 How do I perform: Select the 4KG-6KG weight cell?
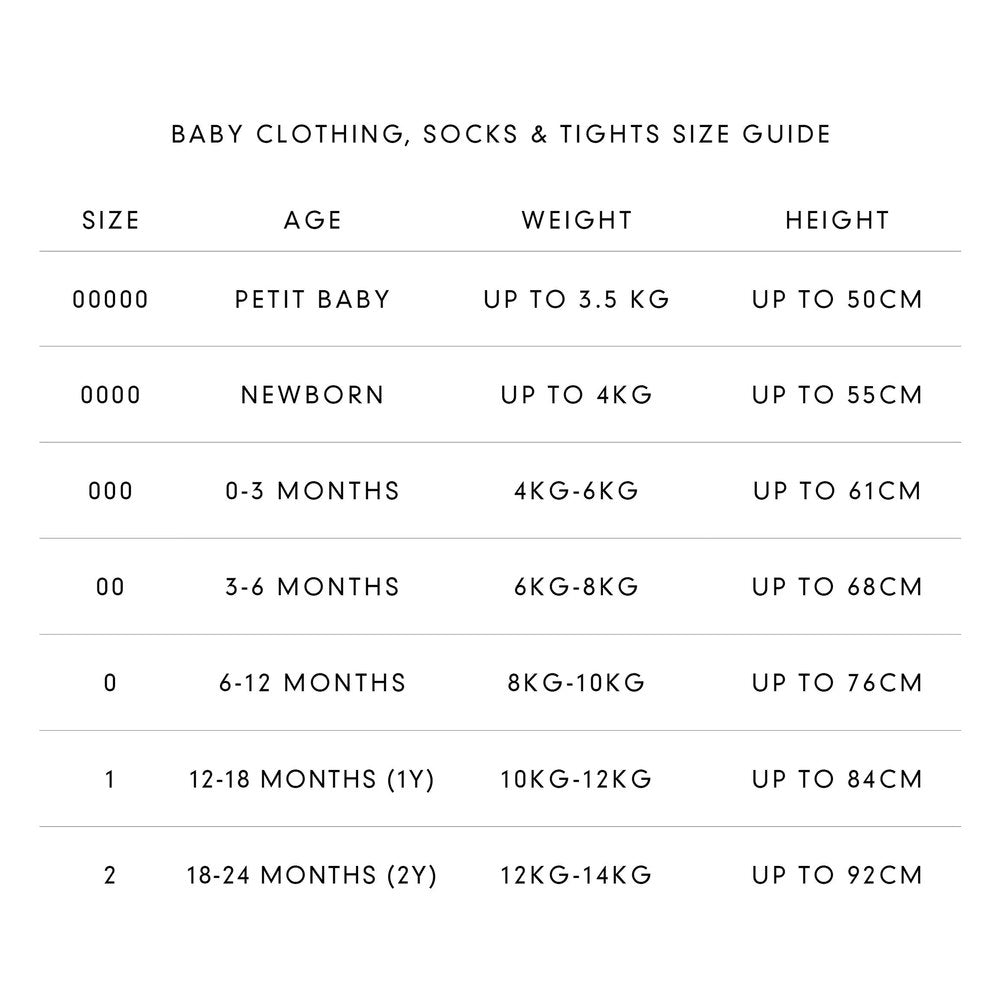577,491
